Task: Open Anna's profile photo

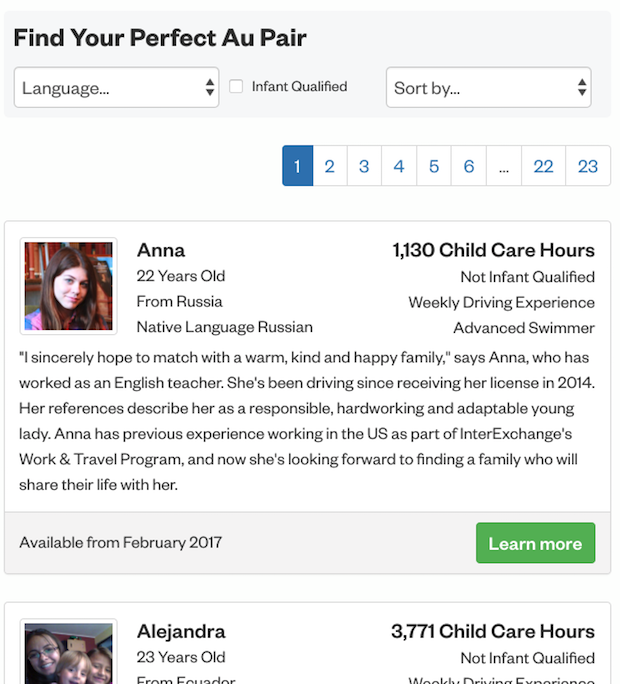Action: (69, 286)
